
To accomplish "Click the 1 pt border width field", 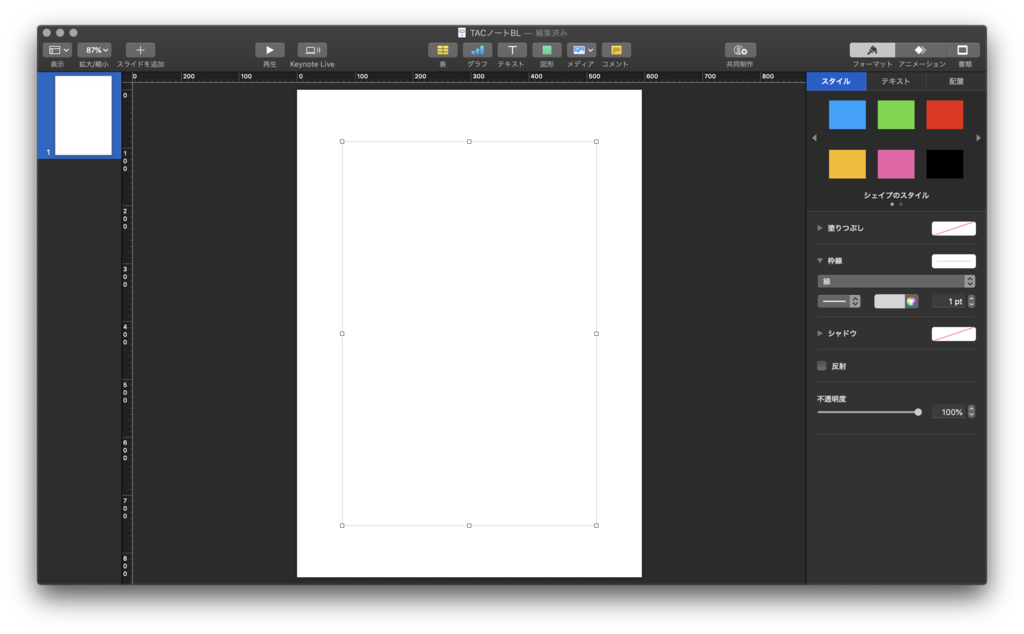I will pos(949,301).
